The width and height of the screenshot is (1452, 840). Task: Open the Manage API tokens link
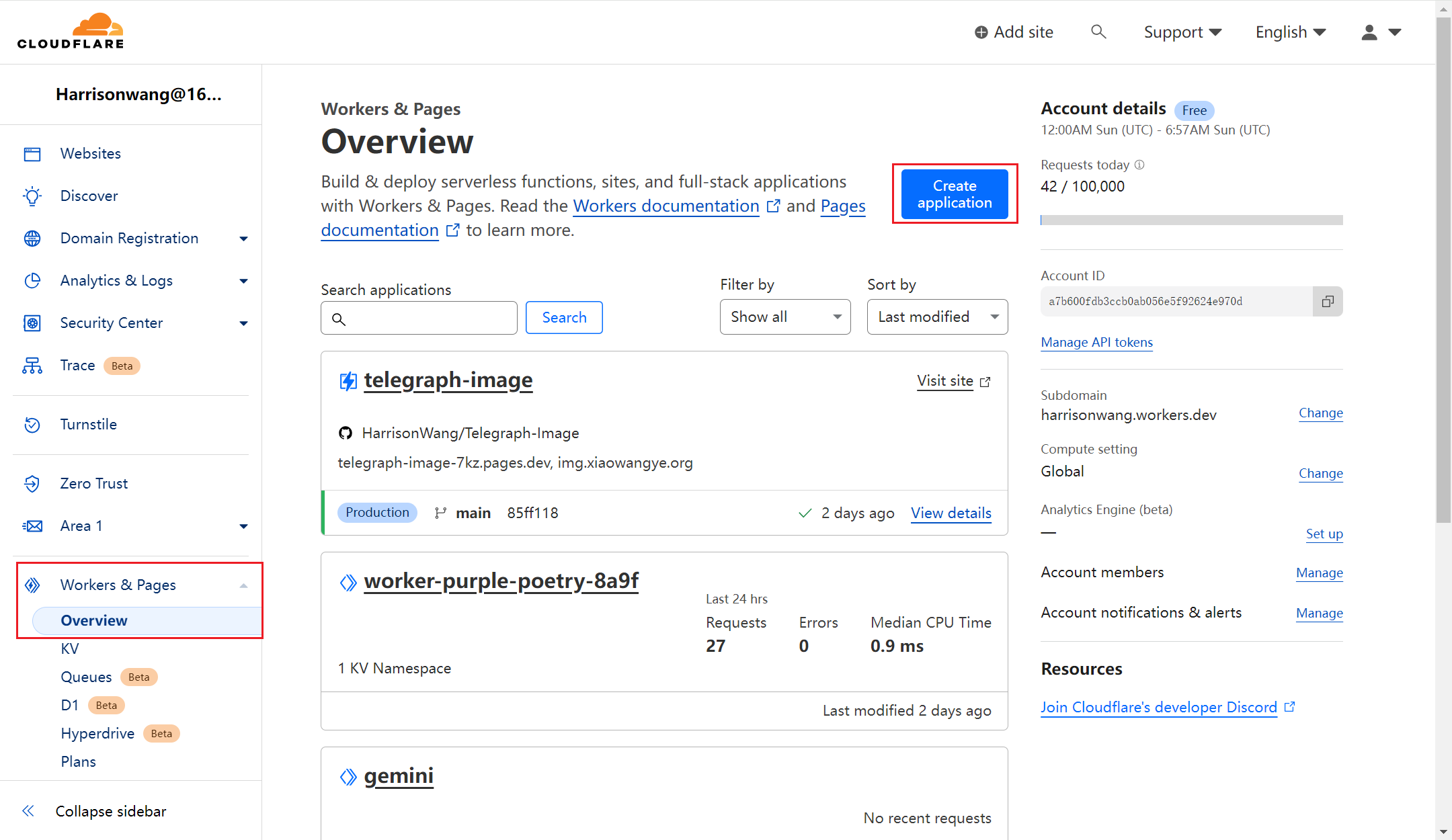1096,343
